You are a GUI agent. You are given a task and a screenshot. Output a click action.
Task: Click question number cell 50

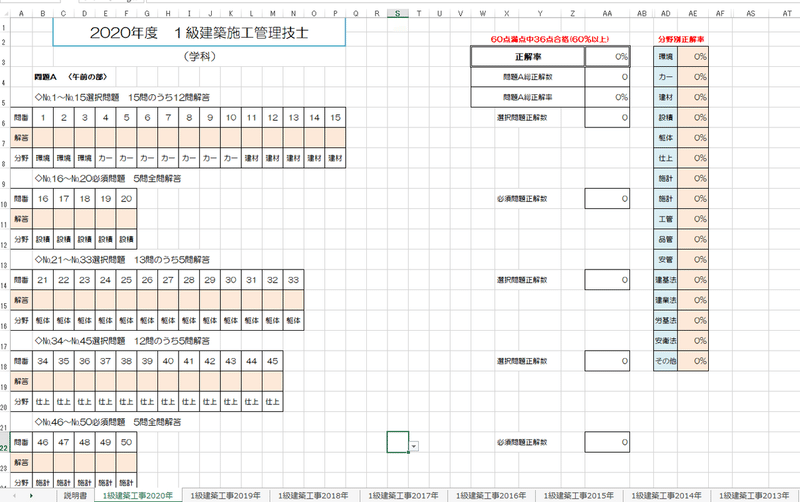click(127, 442)
